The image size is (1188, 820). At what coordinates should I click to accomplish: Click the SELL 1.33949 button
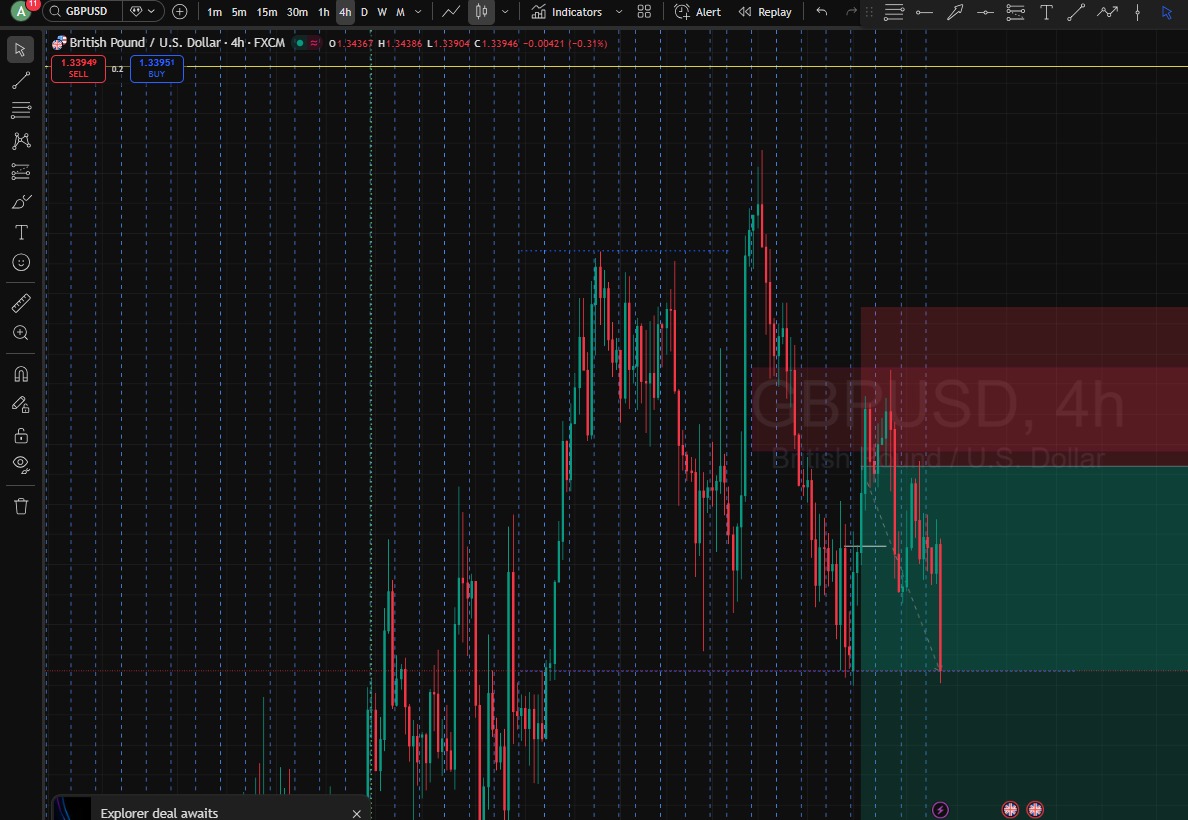coord(77,68)
